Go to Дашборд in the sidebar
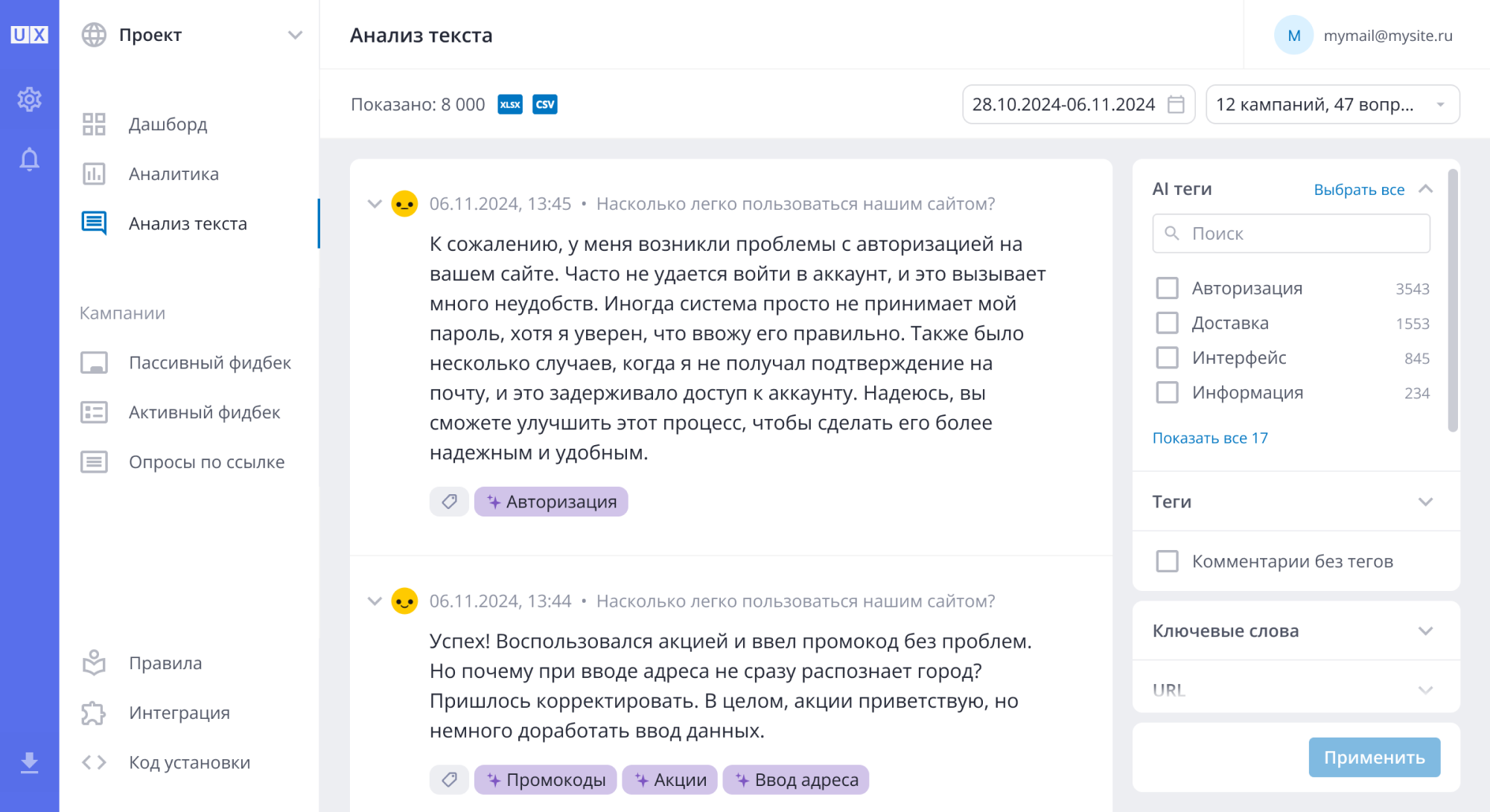The image size is (1490, 812). (x=168, y=124)
